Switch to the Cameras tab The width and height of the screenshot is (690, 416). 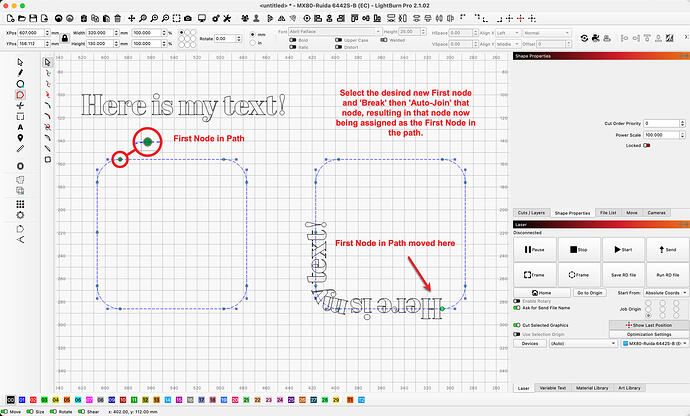[x=657, y=213]
